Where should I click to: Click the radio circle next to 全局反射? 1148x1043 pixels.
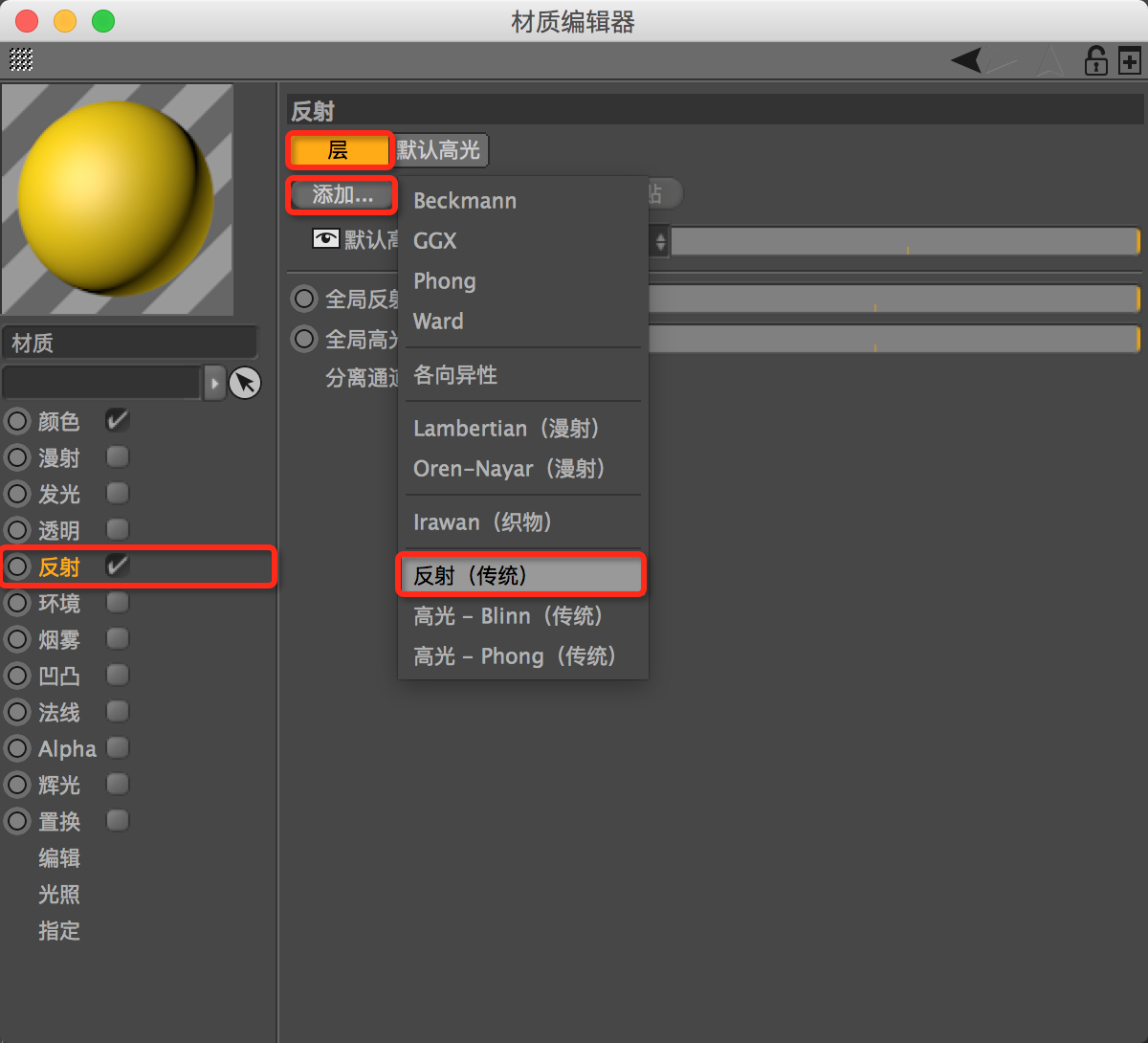(x=304, y=299)
